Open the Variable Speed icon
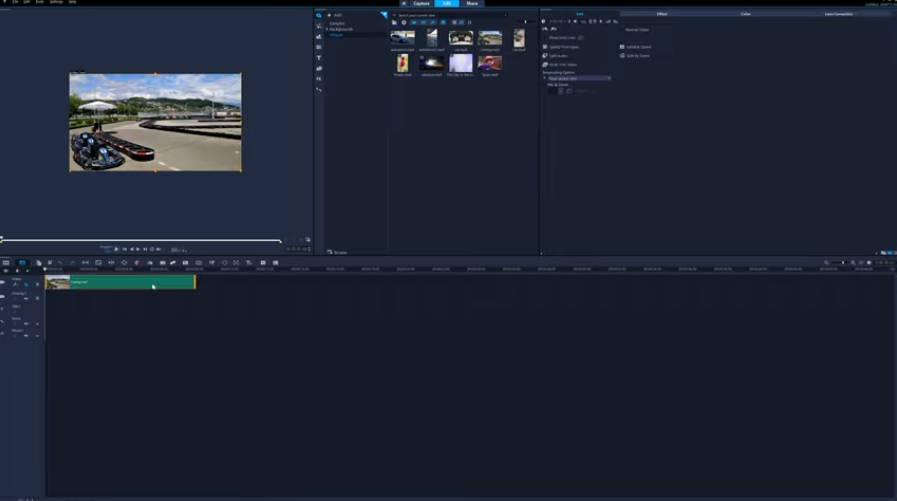Screen dimensions: 897x501 pos(622,47)
